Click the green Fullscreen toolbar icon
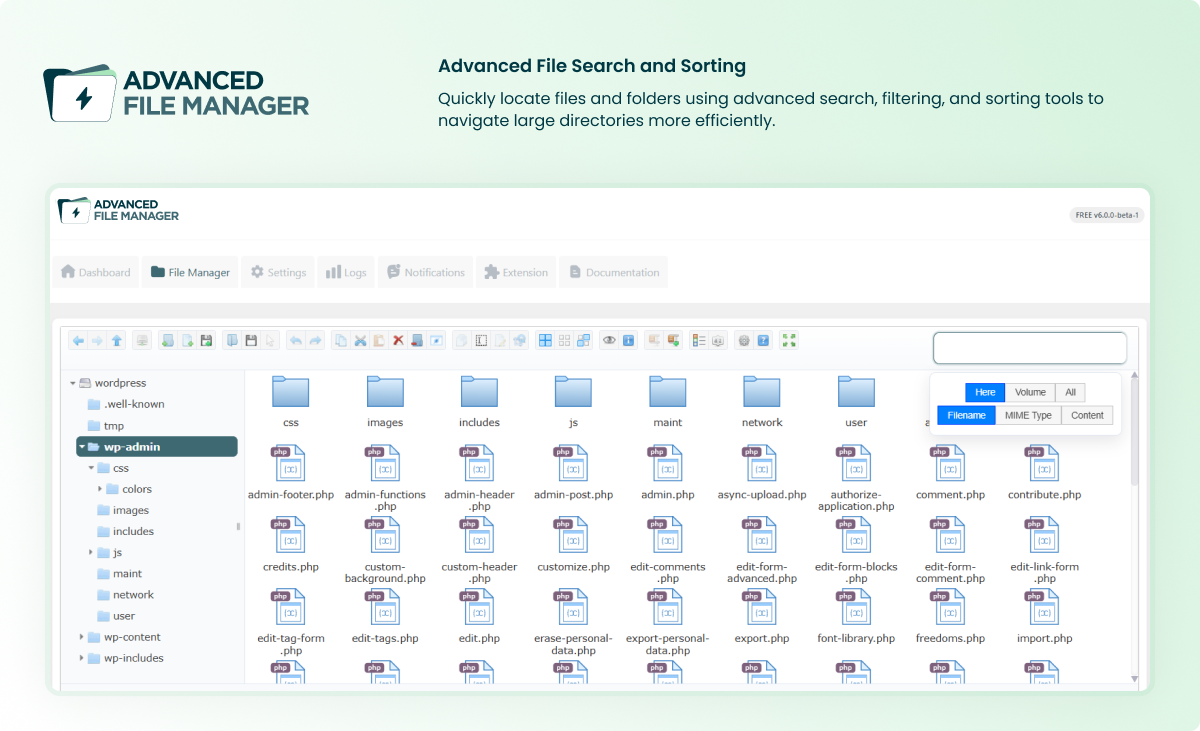This screenshot has width=1200, height=731. pos(789,341)
